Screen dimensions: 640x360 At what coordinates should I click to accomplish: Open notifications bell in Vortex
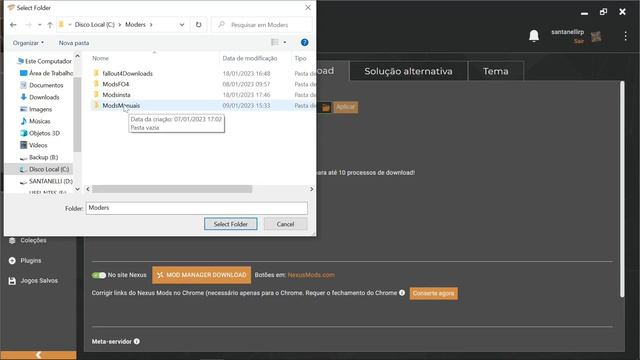tap(533, 36)
